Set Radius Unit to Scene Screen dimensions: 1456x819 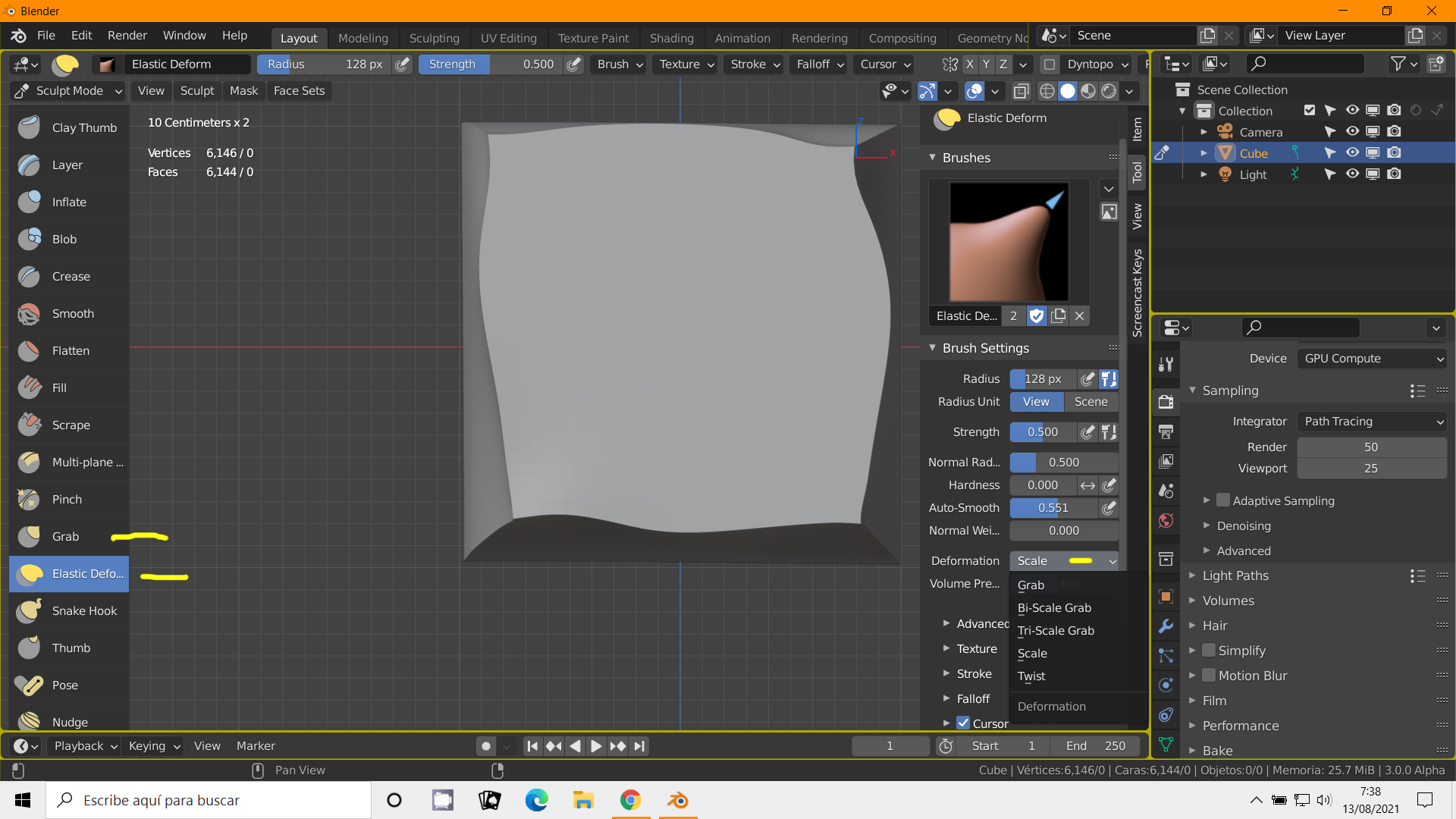point(1090,402)
